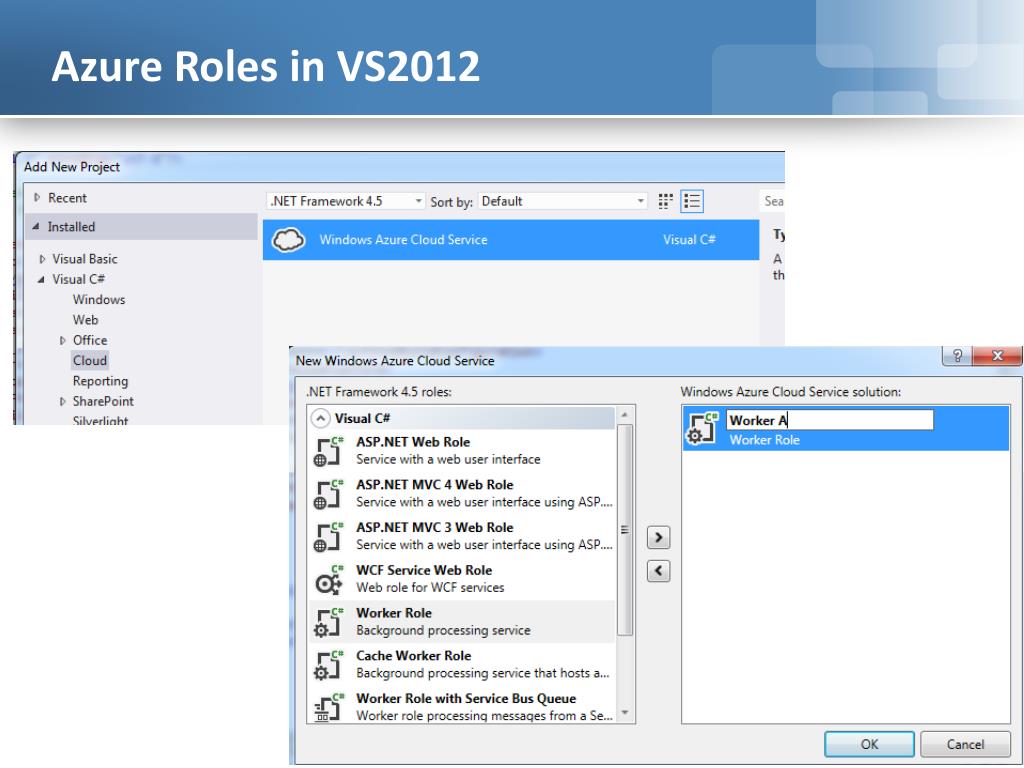Screen dimensions: 1024x768
Task: Click the Service Bus Queue worker role icon
Action: (328, 707)
